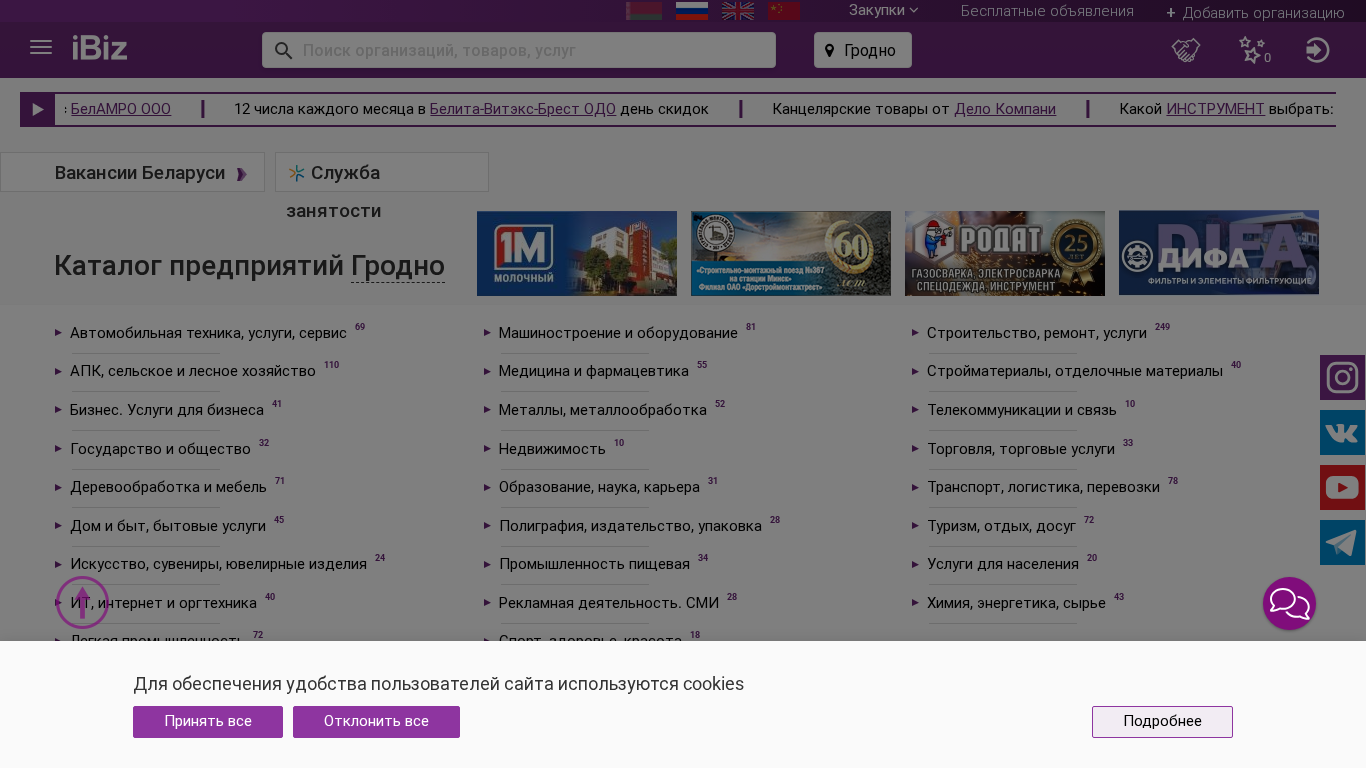Open the ДИФА filters banner
This screenshot has width=1366, height=768.
(x=1219, y=253)
